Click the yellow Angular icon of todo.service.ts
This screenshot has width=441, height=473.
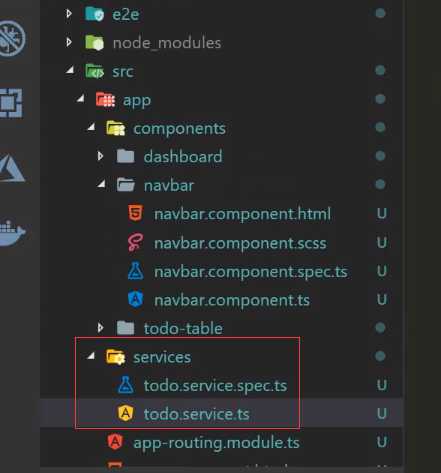click(x=126, y=413)
